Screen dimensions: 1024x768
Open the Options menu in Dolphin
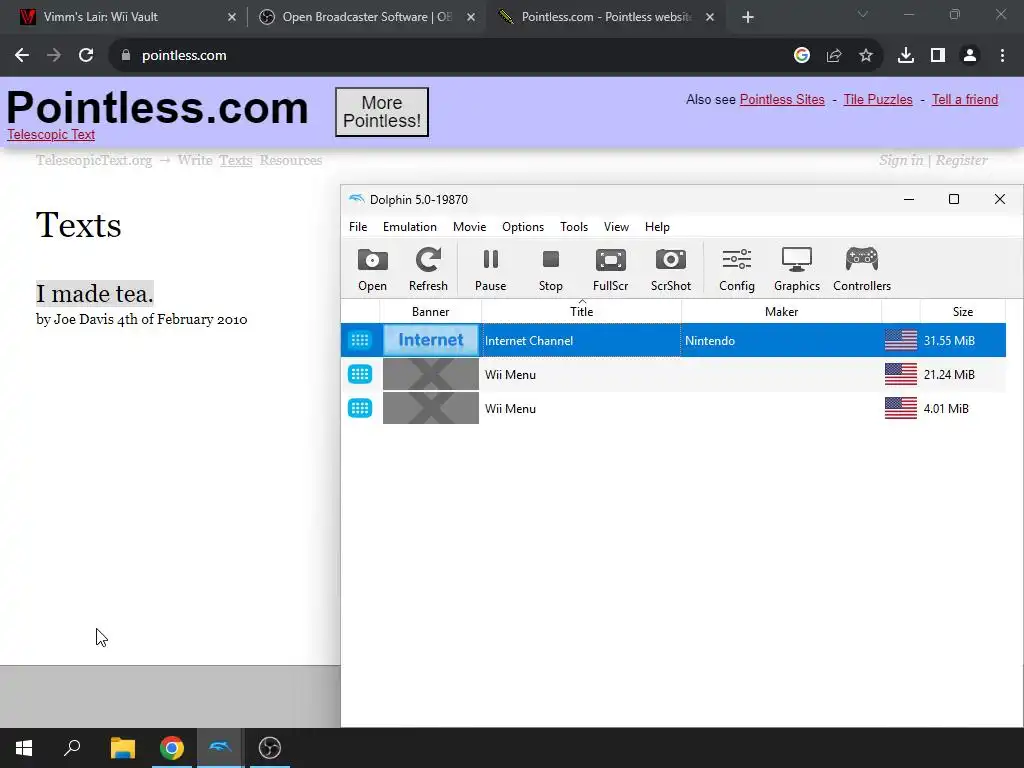pyautogui.click(x=522, y=227)
